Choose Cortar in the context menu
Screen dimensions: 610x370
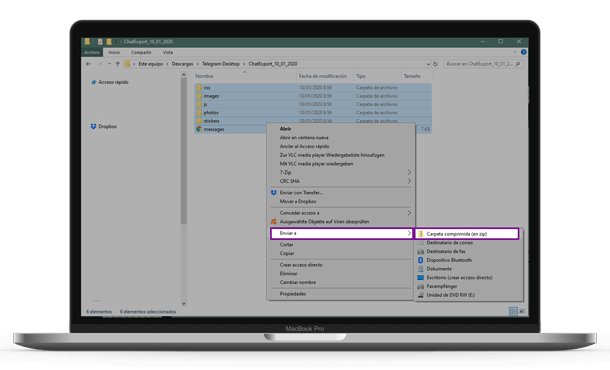[286, 245]
